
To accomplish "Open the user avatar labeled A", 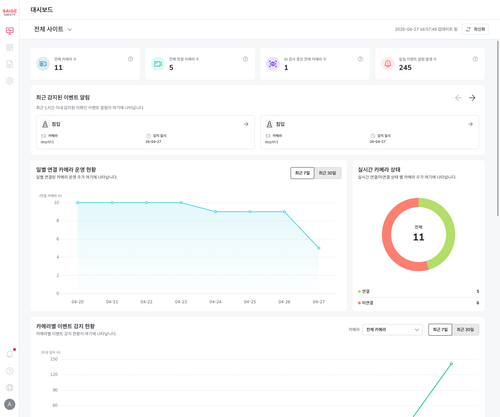I will pyautogui.click(x=10, y=404).
